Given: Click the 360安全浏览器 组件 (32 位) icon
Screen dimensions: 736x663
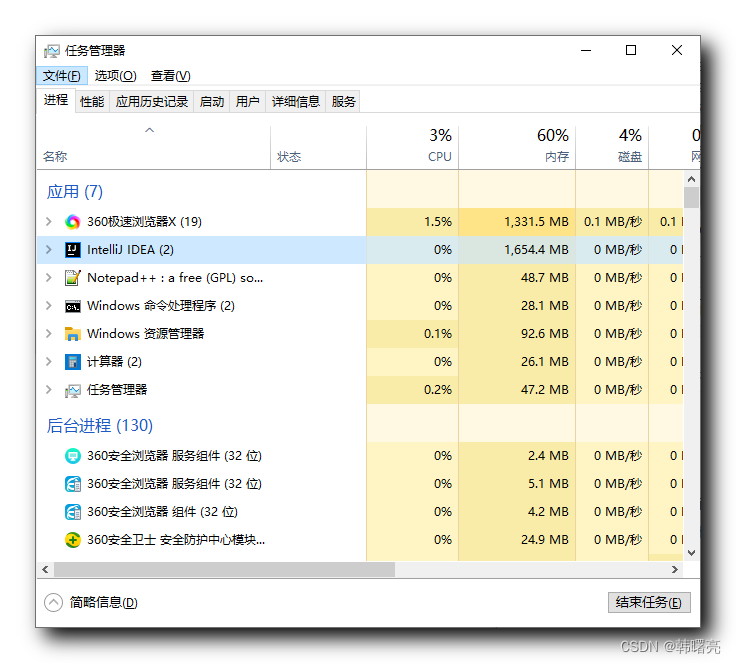Looking at the screenshot, I should click(x=72, y=512).
